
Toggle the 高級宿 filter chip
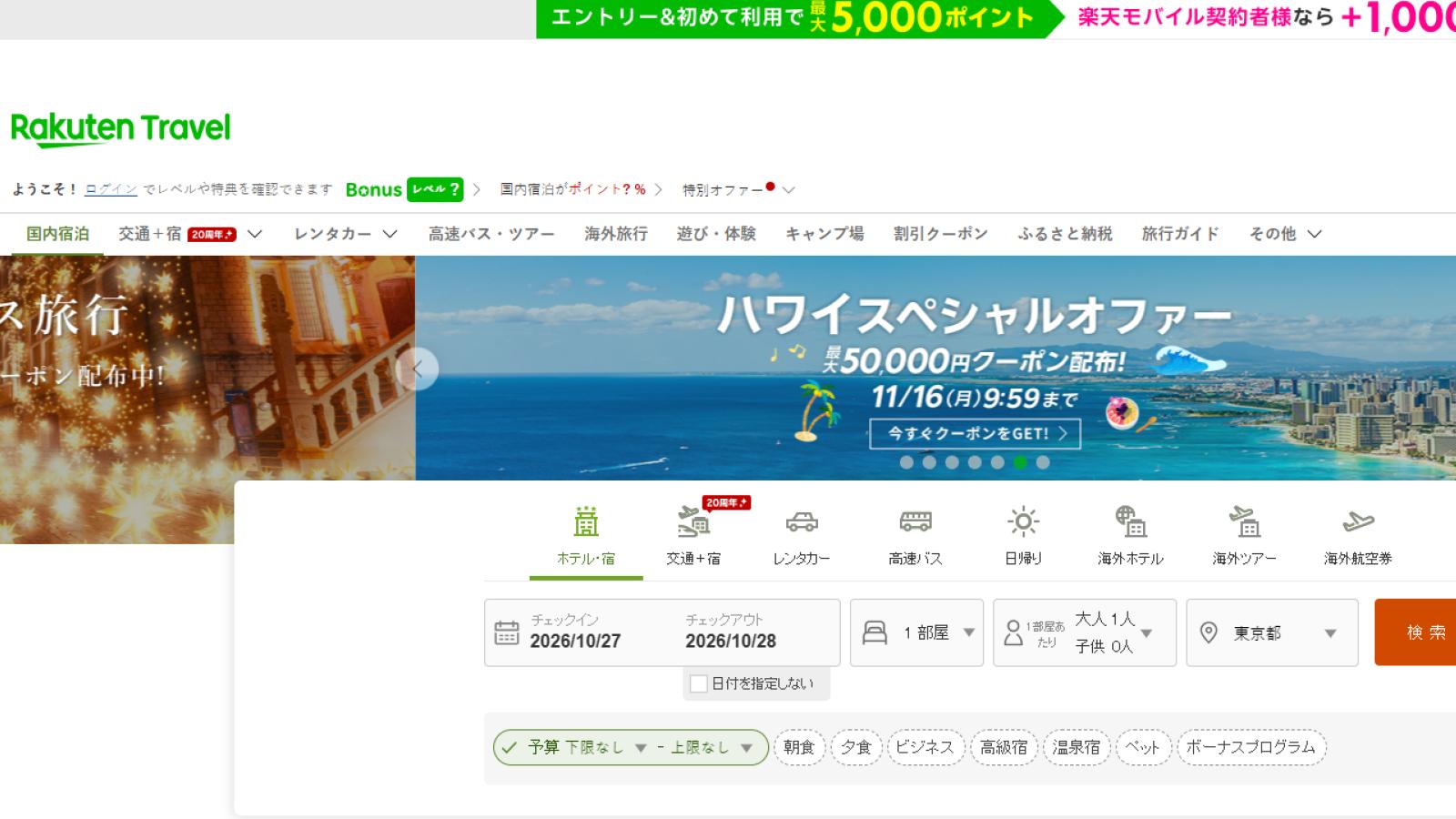coord(1004,747)
